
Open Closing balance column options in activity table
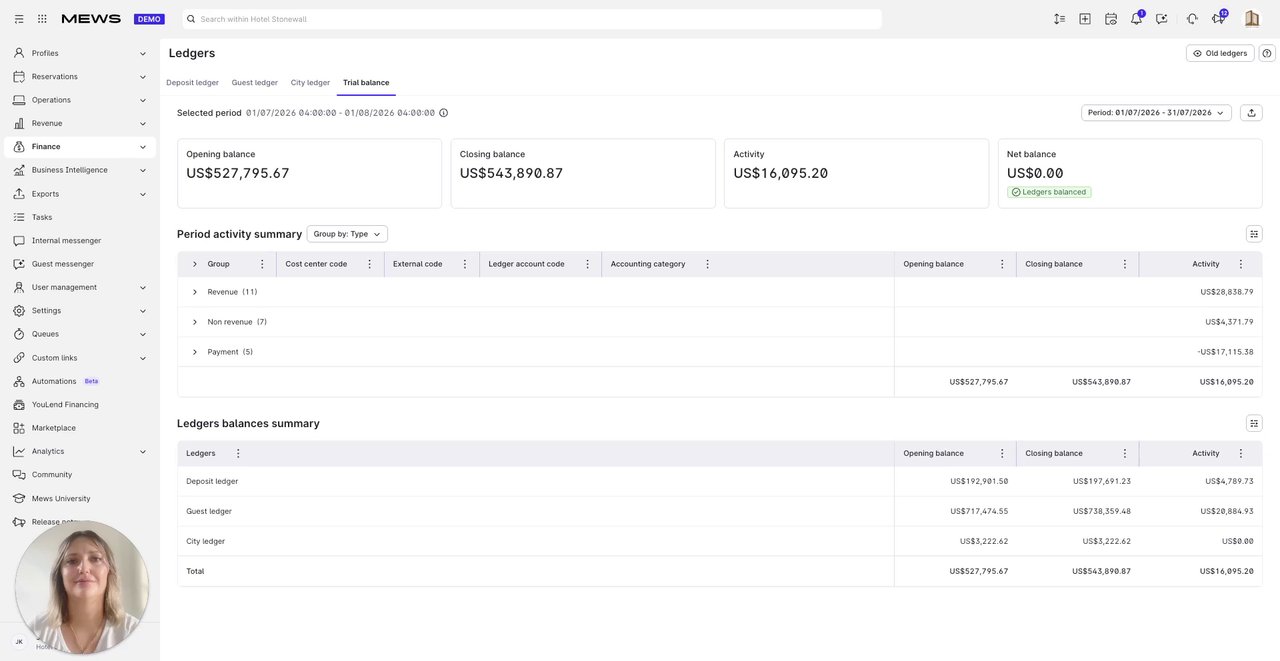pos(1125,264)
